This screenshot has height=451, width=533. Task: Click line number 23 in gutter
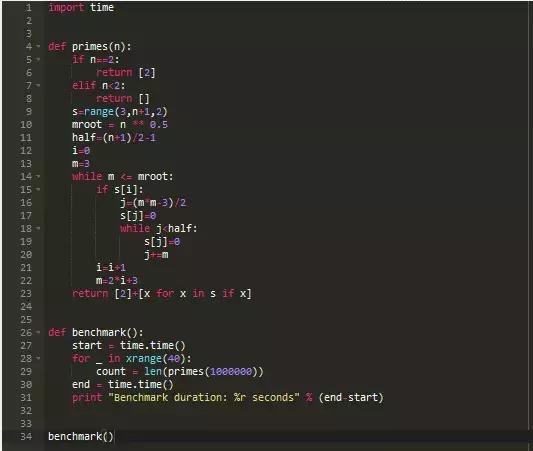(26, 294)
